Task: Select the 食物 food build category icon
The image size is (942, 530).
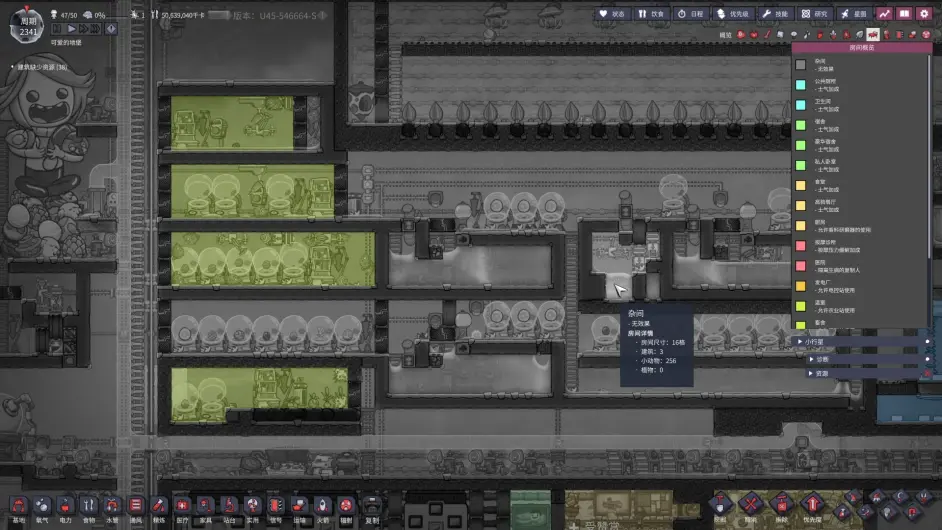Action: tap(89, 505)
